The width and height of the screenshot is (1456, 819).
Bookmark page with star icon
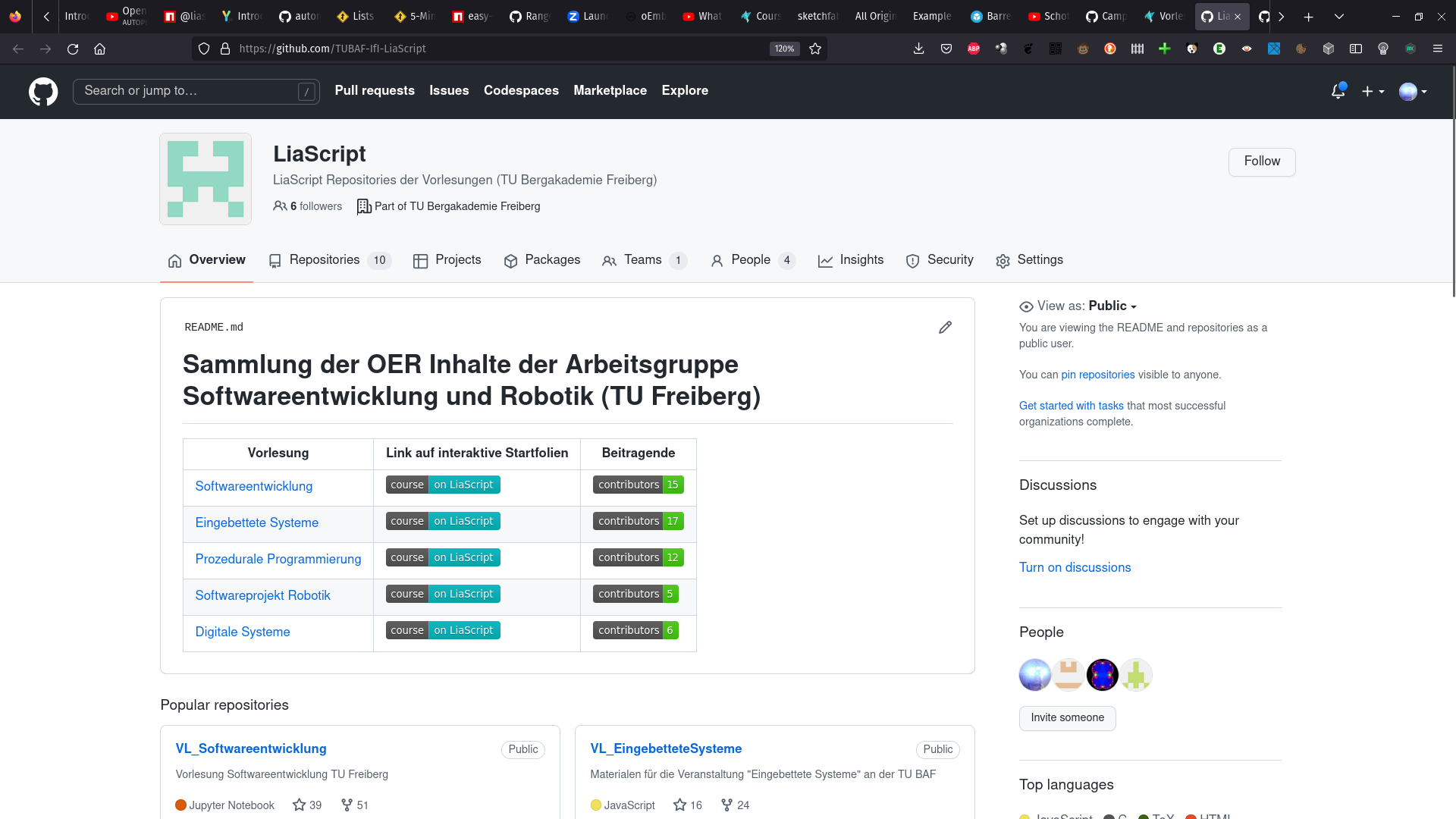click(815, 49)
